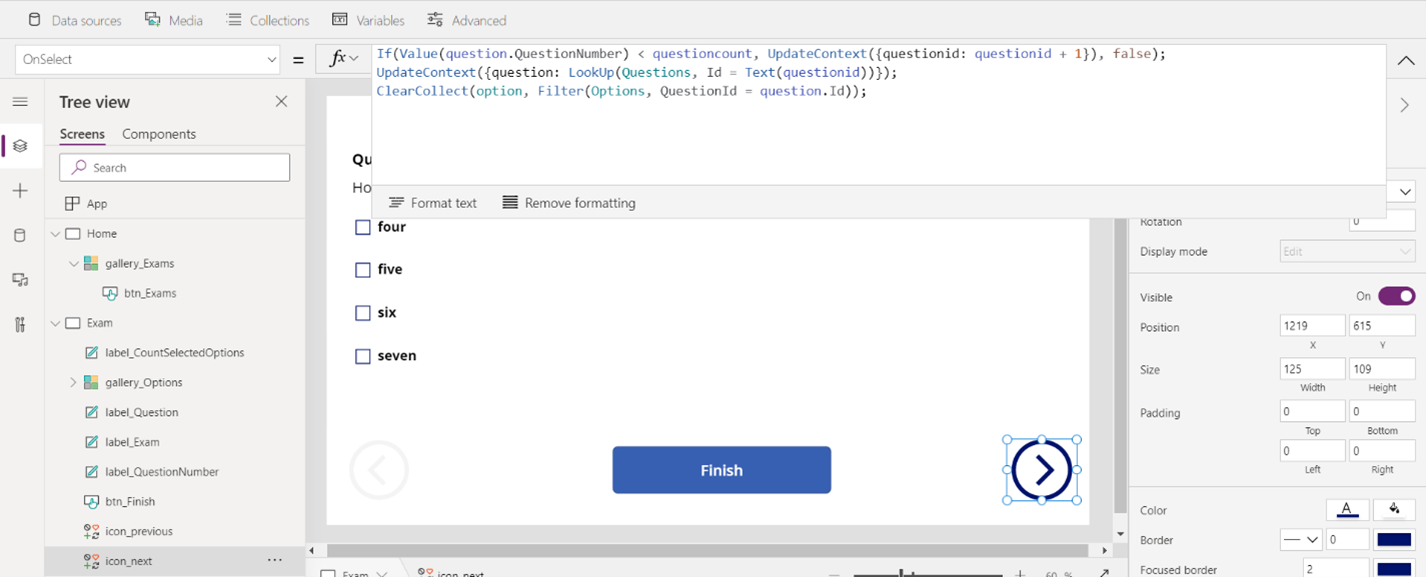This screenshot has width=1426, height=577.
Task: Switch to the Components tab
Action: click(159, 134)
